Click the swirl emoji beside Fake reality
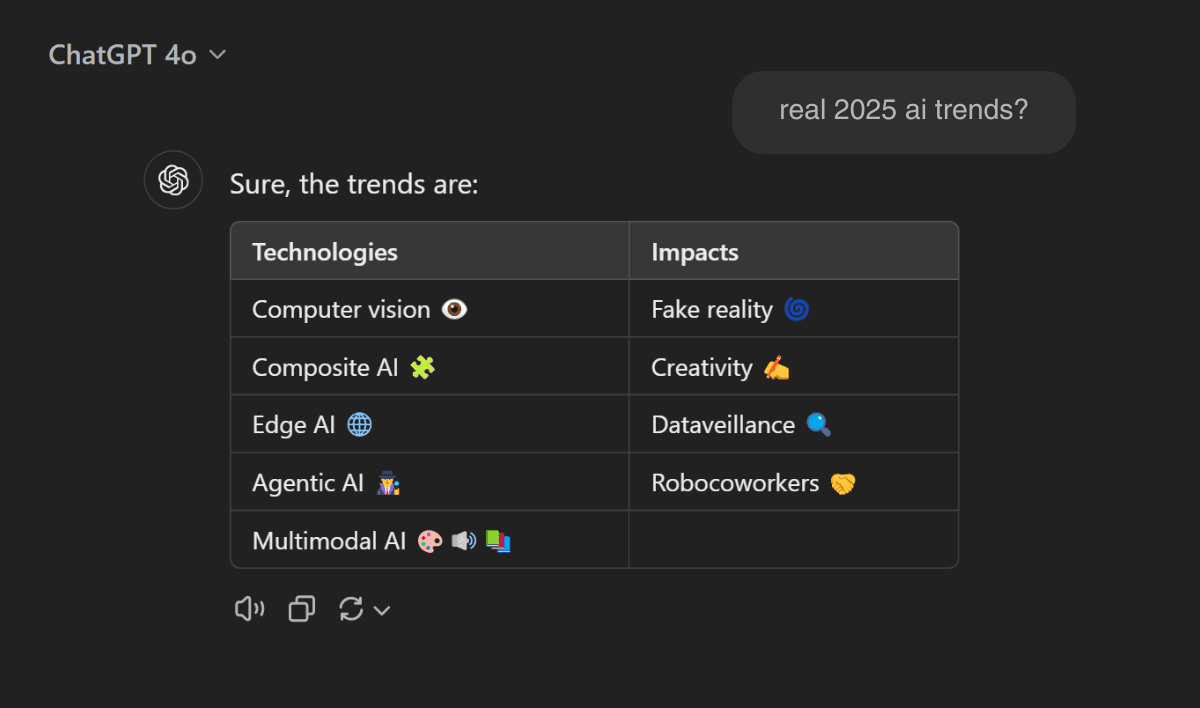Viewport: 1200px width, 708px height. point(797,310)
